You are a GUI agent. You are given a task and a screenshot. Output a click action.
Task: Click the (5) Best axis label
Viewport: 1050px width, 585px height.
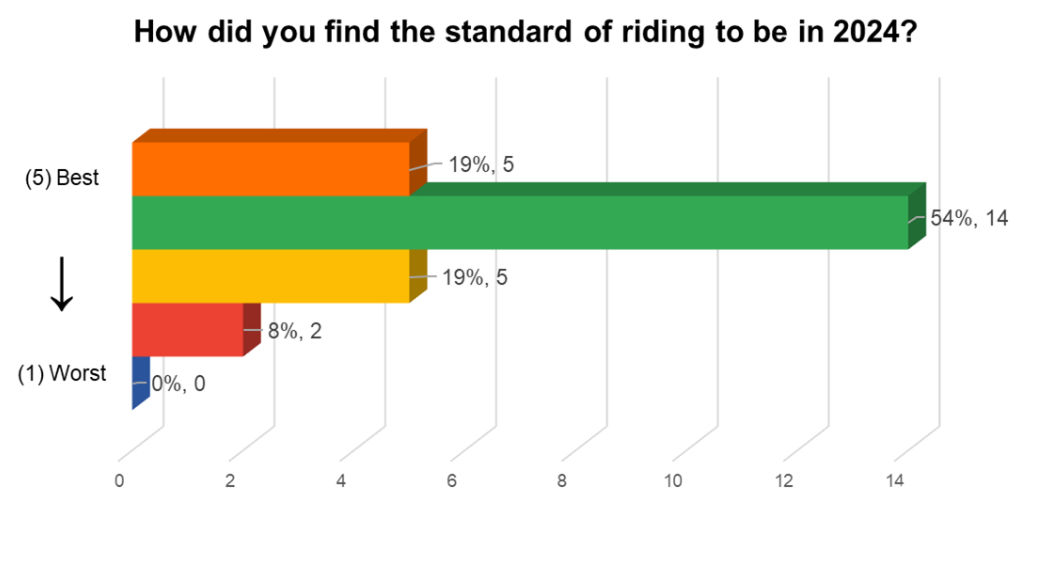62,178
